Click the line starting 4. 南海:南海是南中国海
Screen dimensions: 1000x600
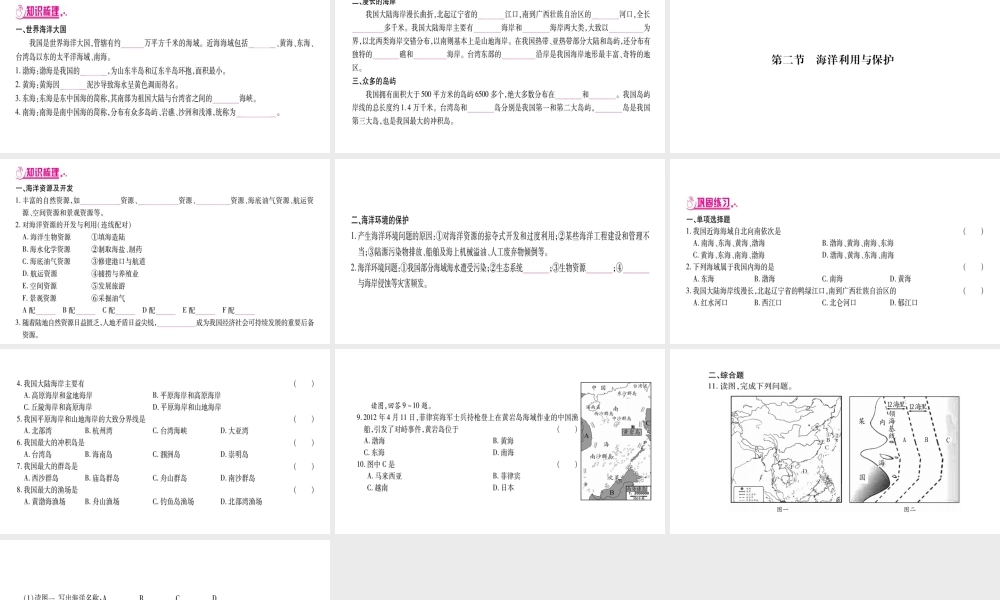click(148, 113)
